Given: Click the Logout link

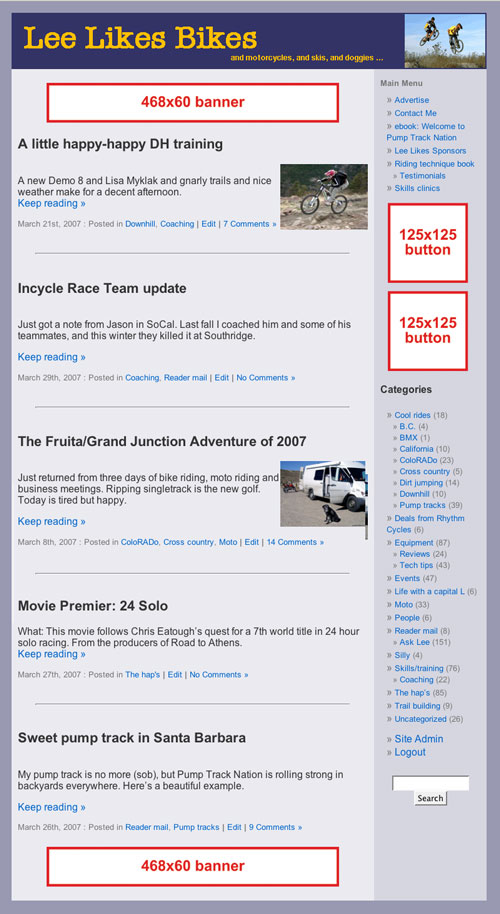Looking at the screenshot, I should (410, 753).
